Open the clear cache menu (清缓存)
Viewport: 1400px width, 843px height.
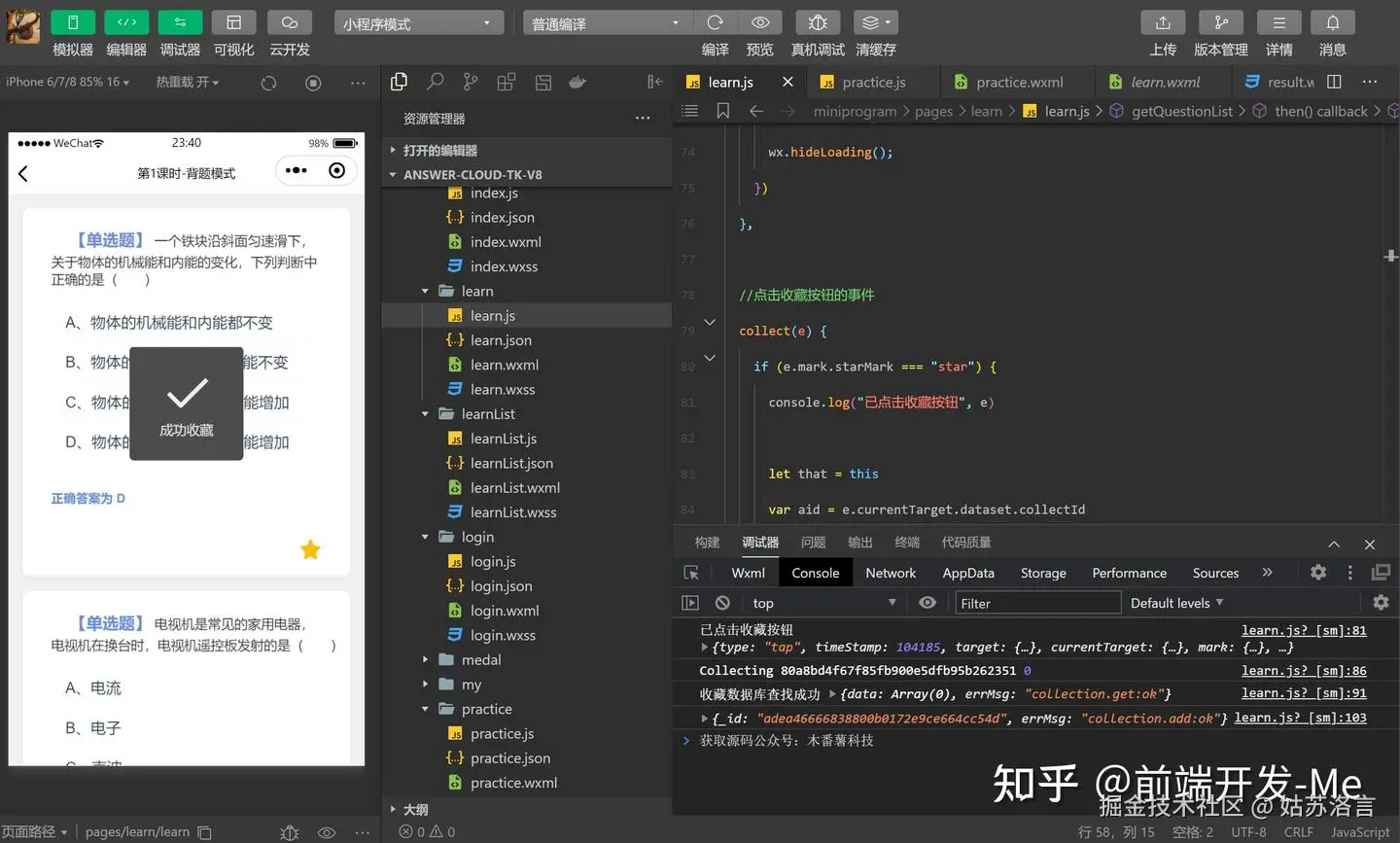(x=876, y=22)
